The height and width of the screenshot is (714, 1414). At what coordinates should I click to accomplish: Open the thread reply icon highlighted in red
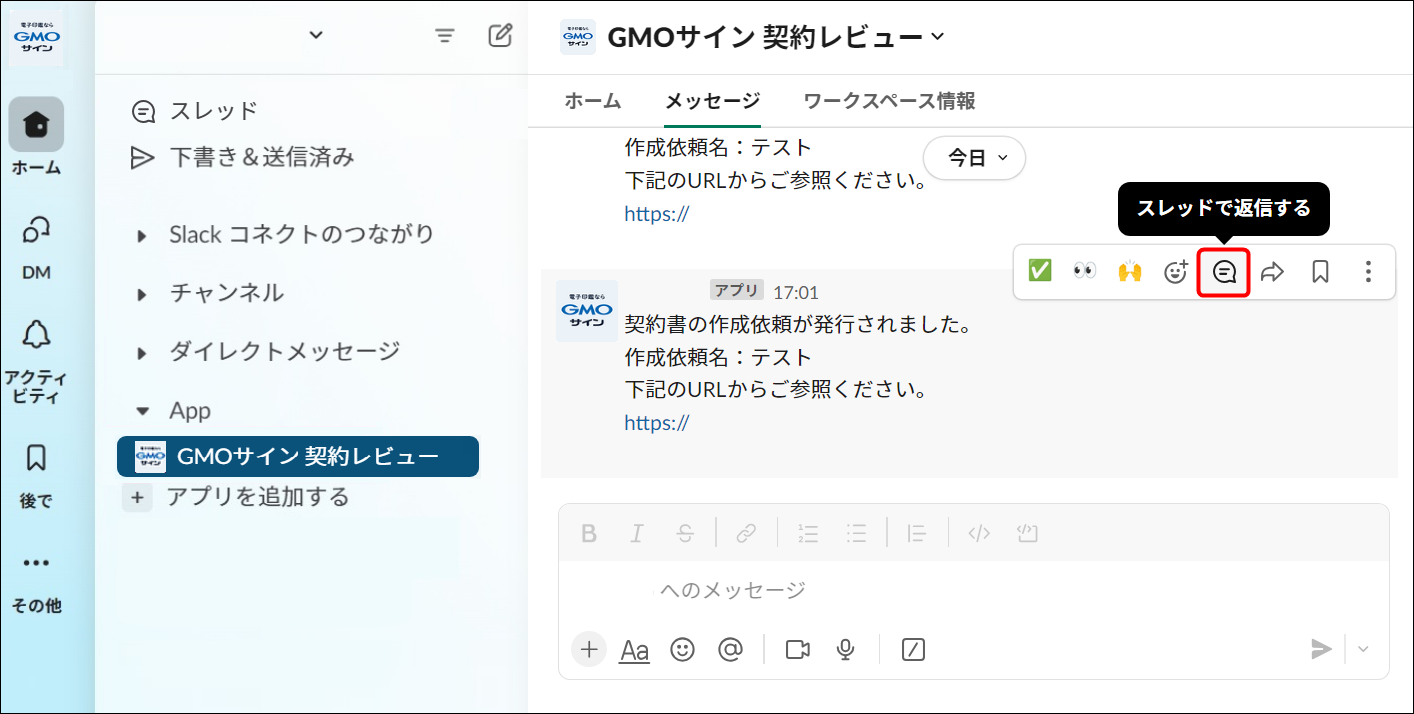tap(1223, 271)
